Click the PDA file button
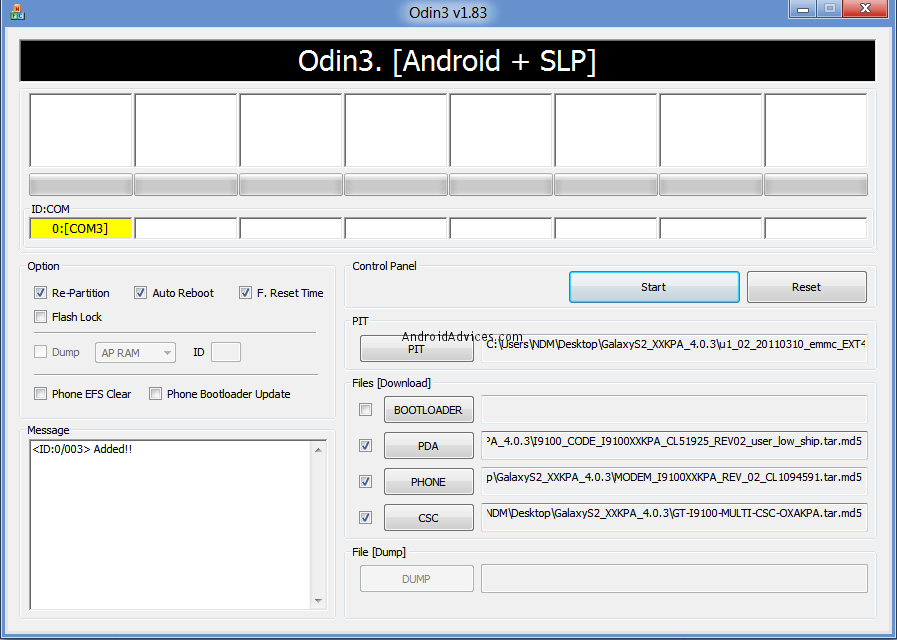Image resolution: width=897 pixels, height=640 pixels. point(428,446)
